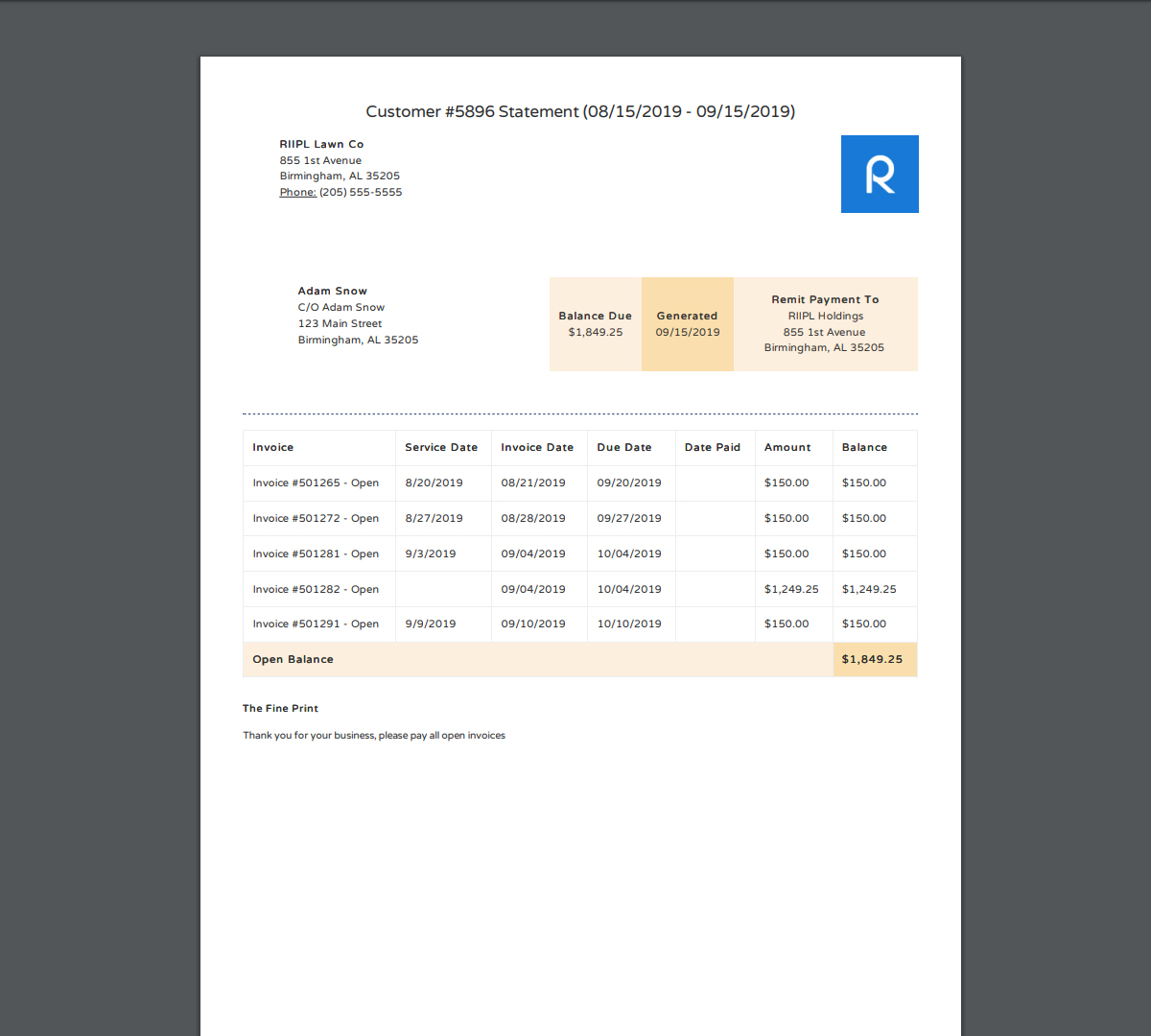Click the Generated date cell

687,324
